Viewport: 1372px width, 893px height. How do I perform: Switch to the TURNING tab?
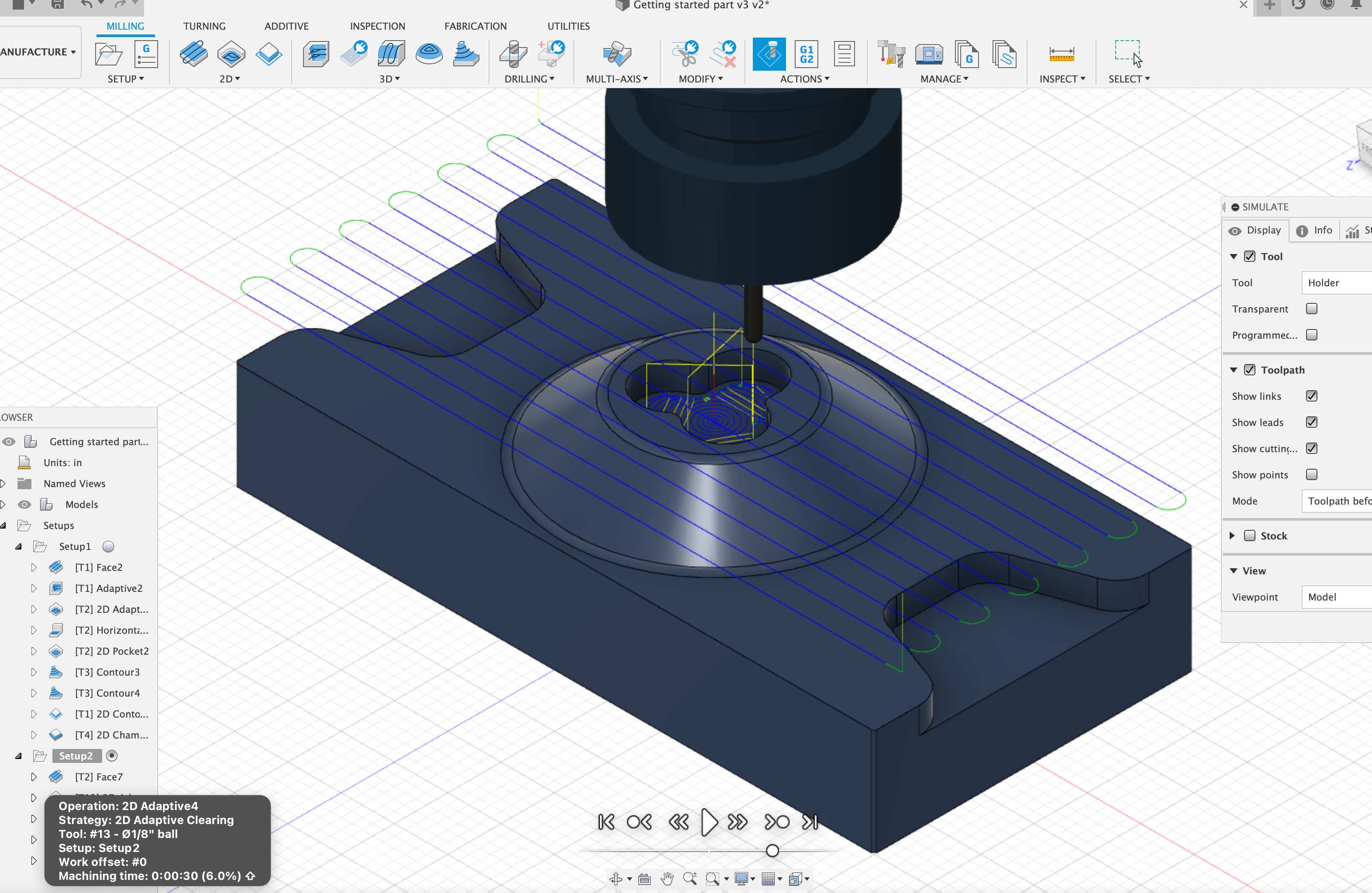point(204,26)
